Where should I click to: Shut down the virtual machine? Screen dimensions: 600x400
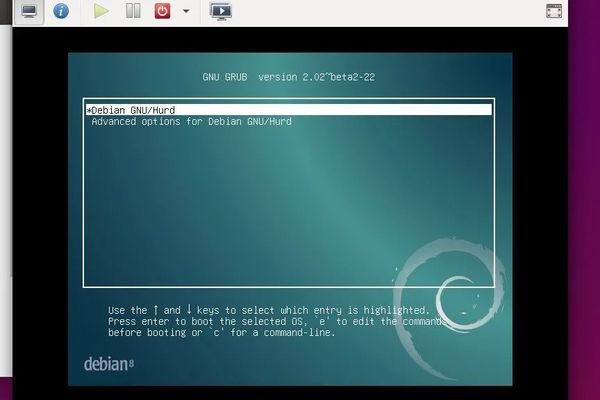click(x=162, y=11)
